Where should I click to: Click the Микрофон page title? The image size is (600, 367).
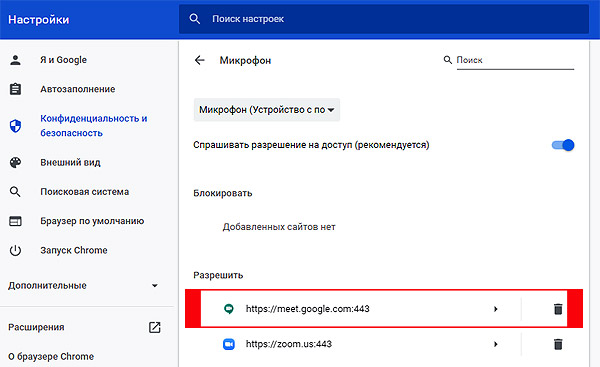[x=245, y=60]
